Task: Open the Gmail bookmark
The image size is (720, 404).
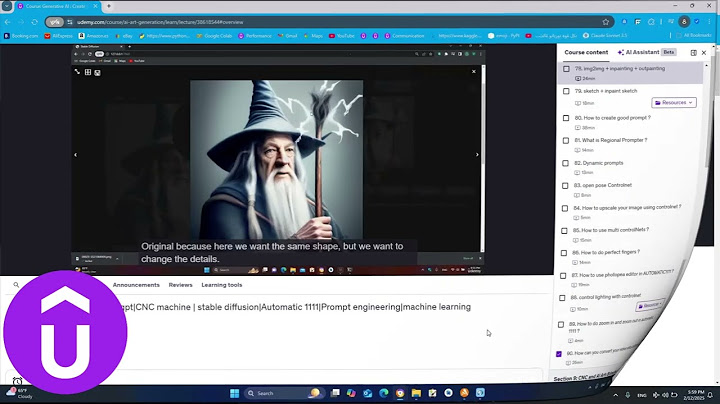Action: click(x=287, y=36)
